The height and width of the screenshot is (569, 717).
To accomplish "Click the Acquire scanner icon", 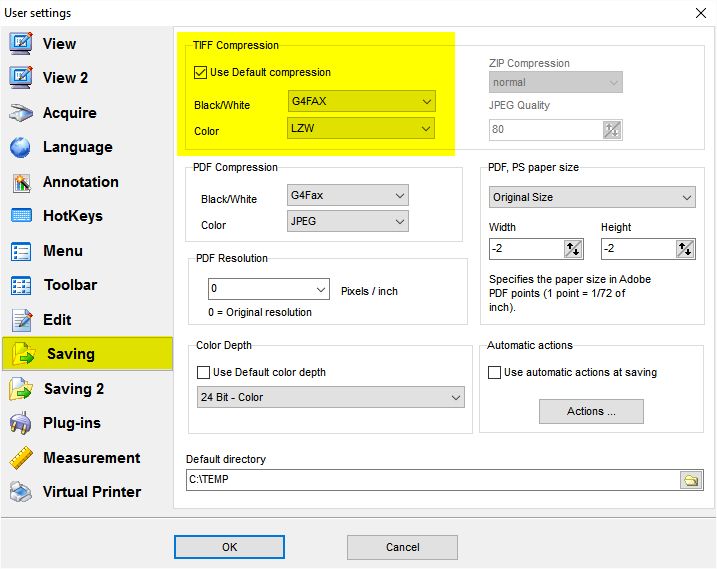I will 21,113.
